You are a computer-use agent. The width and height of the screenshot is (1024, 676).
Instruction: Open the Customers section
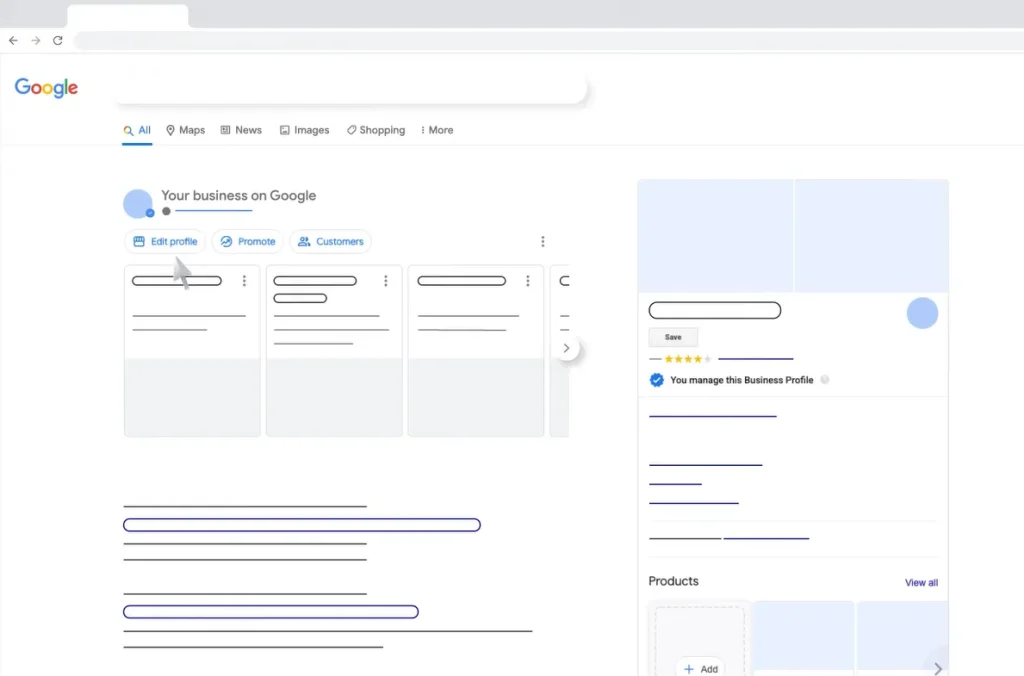pyautogui.click(x=330, y=242)
